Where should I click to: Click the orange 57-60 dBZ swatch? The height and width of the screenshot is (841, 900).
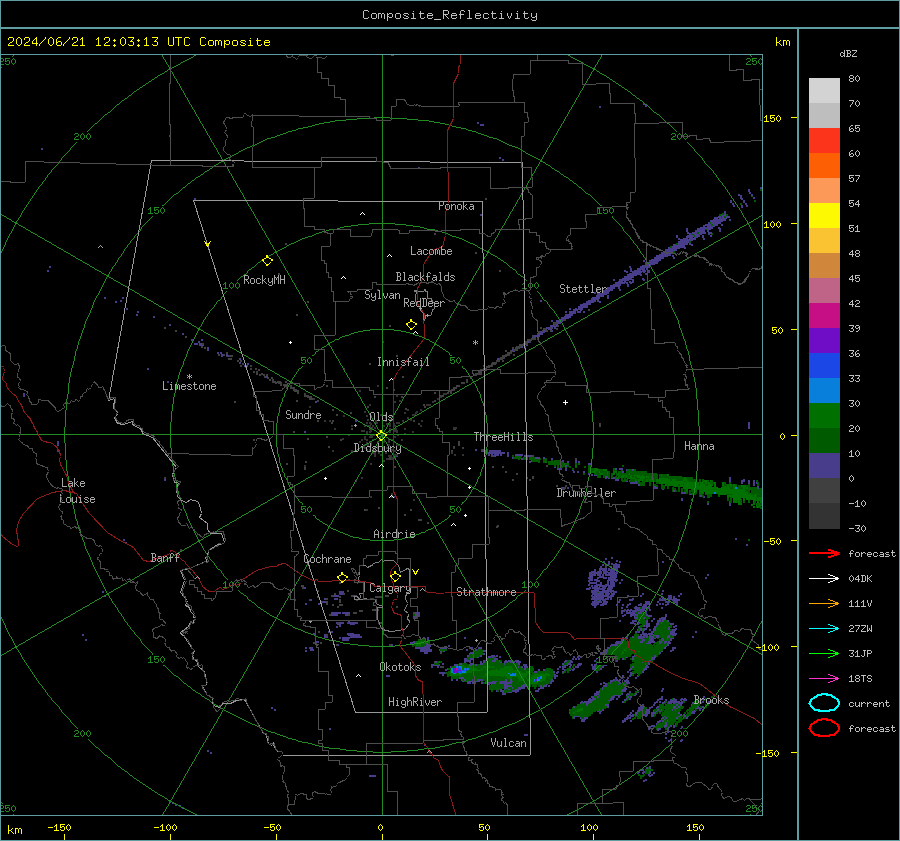tap(824, 166)
